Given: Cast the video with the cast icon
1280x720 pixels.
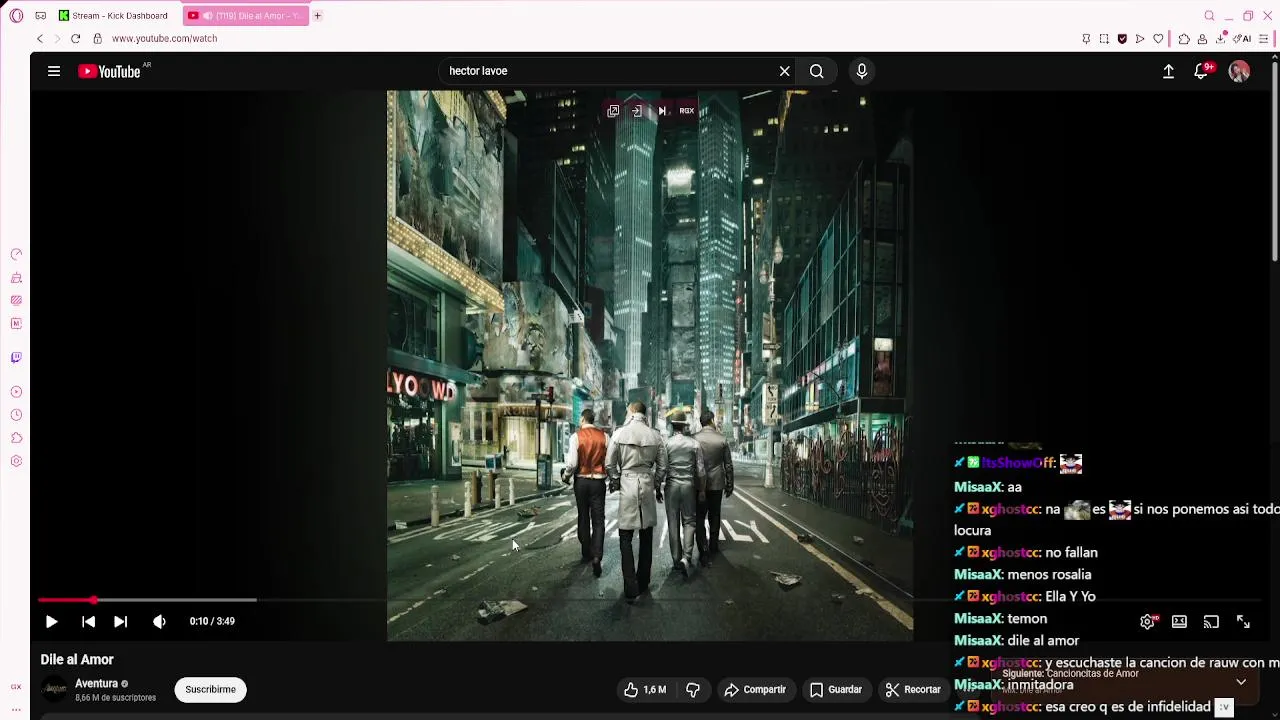Looking at the screenshot, I should pyautogui.click(x=1211, y=621).
